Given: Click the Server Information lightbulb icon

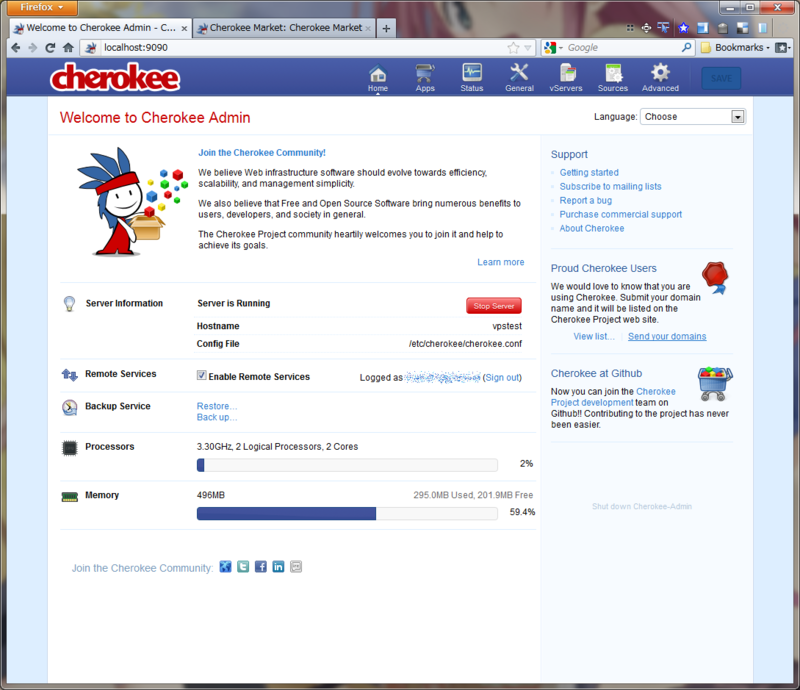Looking at the screenshot, I should point(69,304).
